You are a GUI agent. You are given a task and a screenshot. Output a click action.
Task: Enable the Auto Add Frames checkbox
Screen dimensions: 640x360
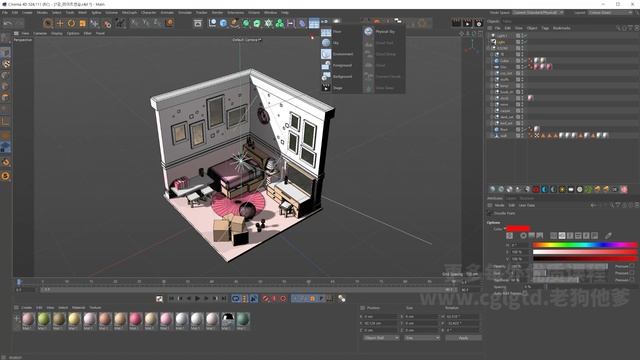(x=524, y=293)
